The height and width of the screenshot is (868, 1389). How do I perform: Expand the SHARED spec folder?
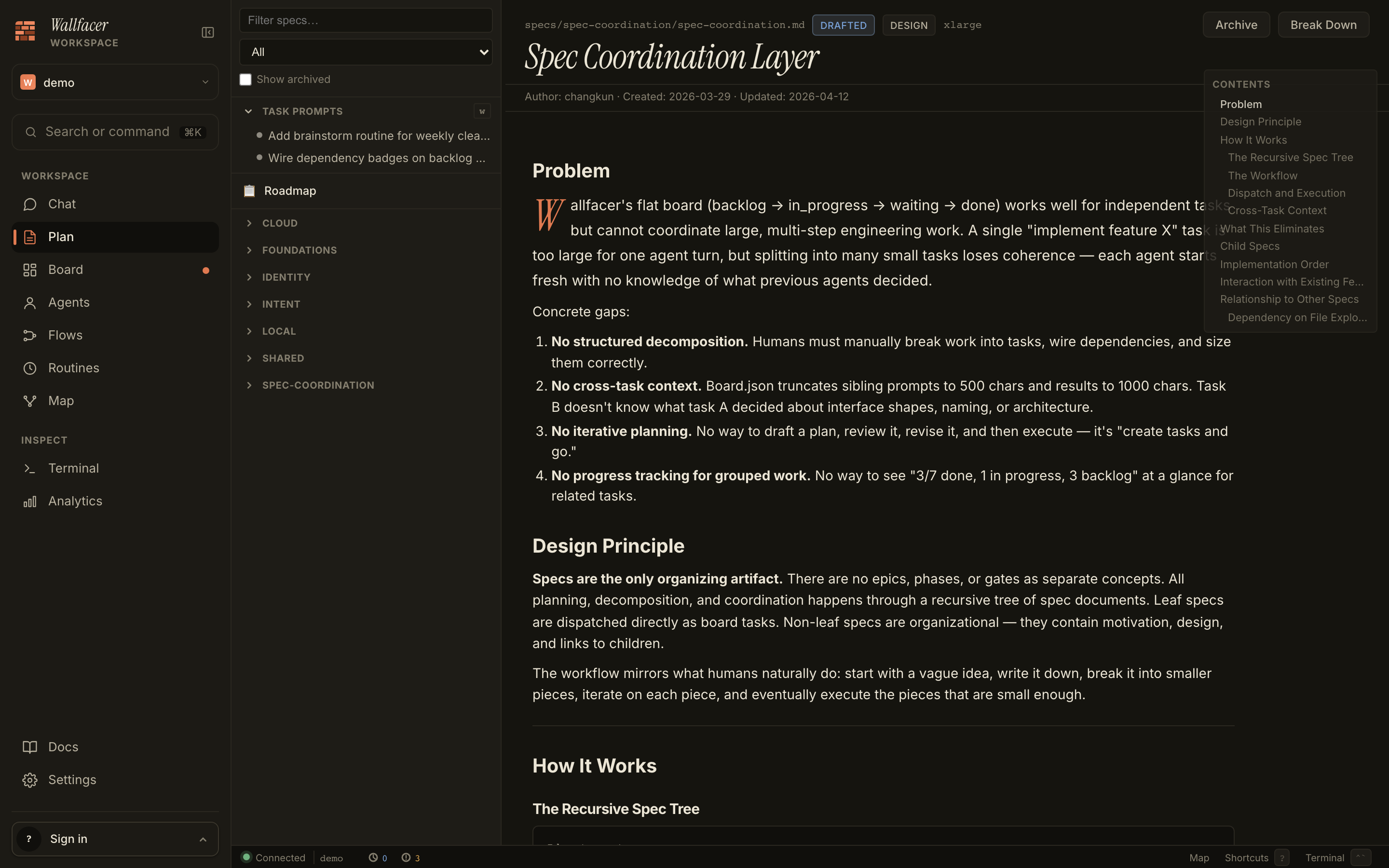click(x=249, y=358)
